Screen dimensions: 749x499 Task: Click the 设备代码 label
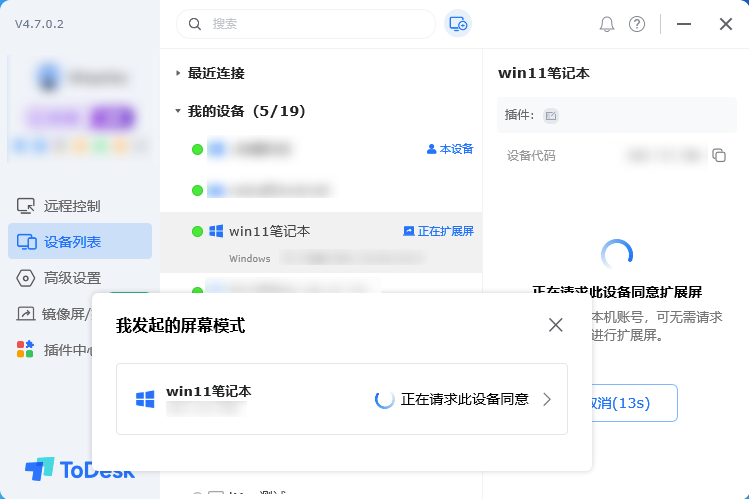point(531,156)
